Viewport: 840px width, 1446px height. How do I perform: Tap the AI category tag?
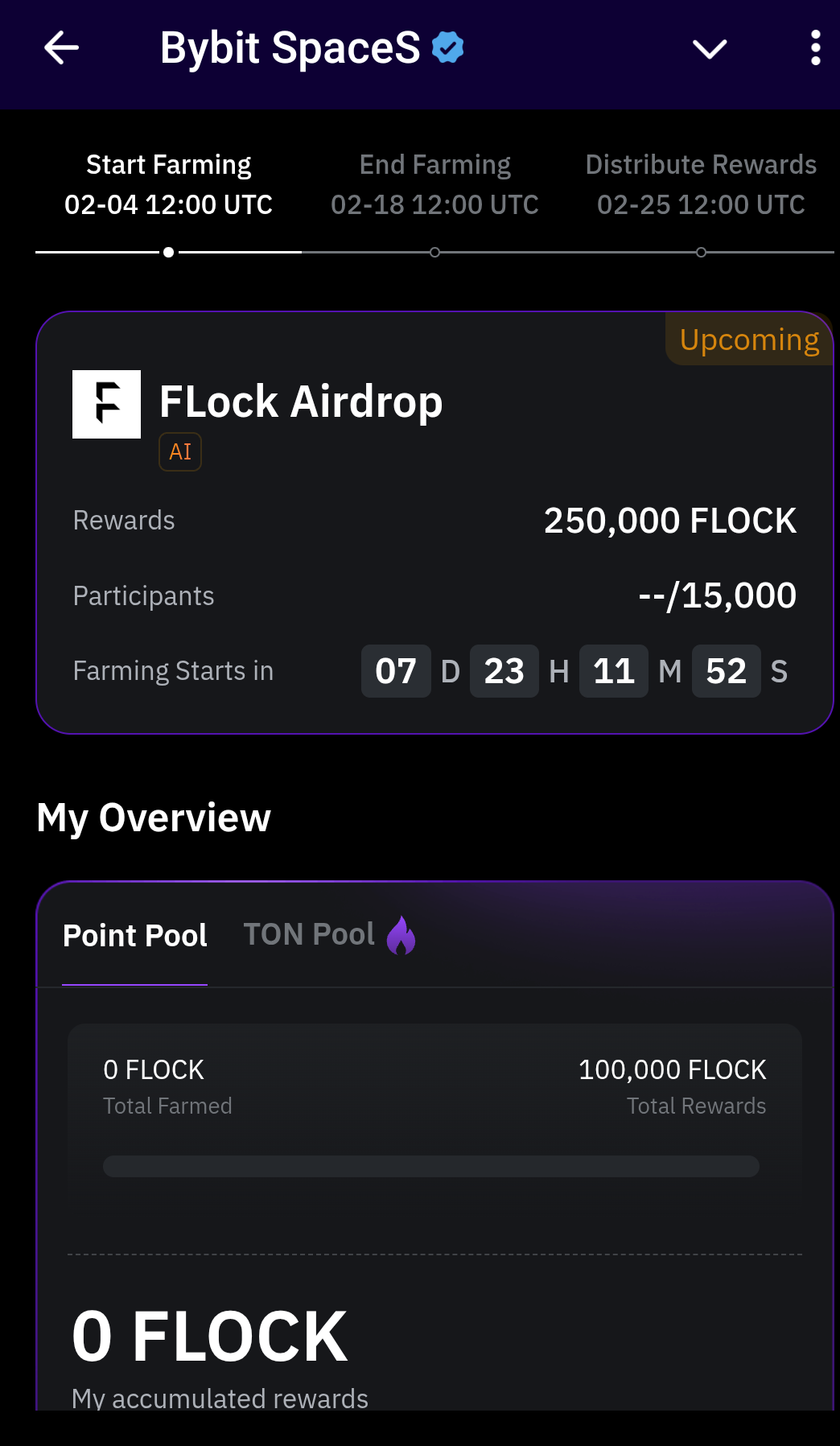(x=180, y=451)
